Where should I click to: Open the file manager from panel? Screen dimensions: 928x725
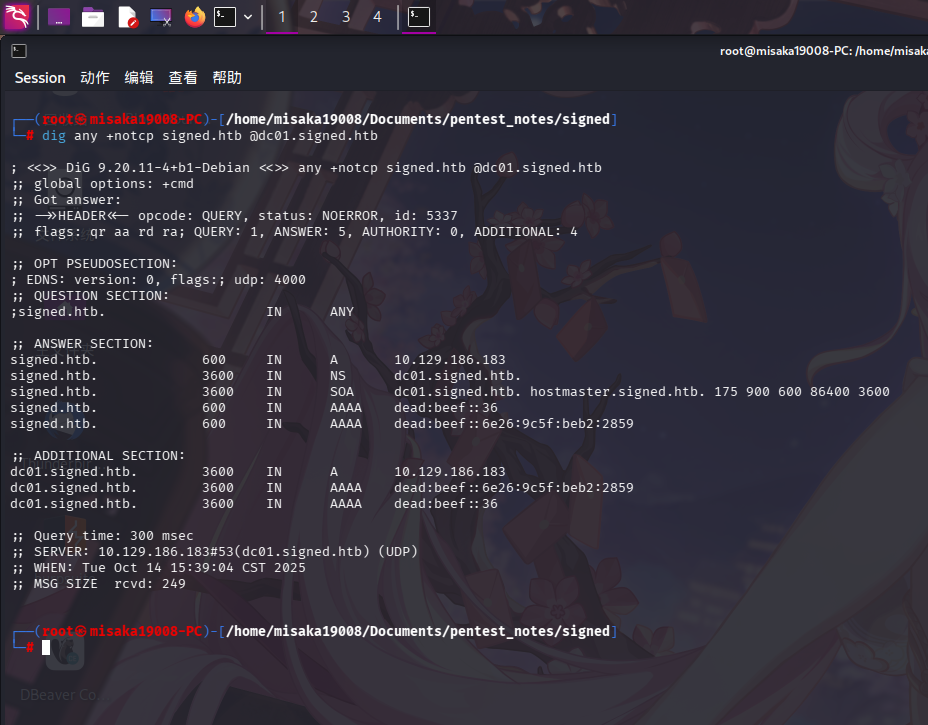pos(93,17)
